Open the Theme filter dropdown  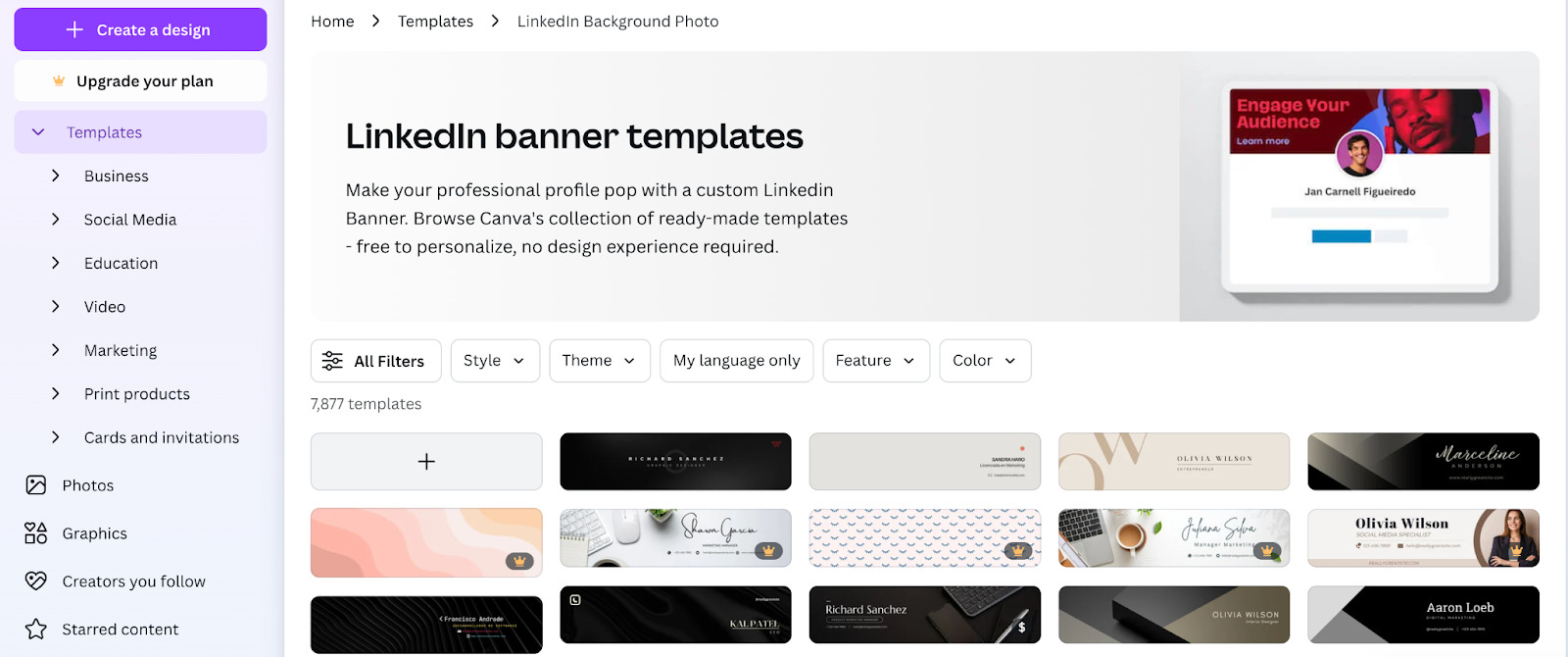tap(600, 361)
